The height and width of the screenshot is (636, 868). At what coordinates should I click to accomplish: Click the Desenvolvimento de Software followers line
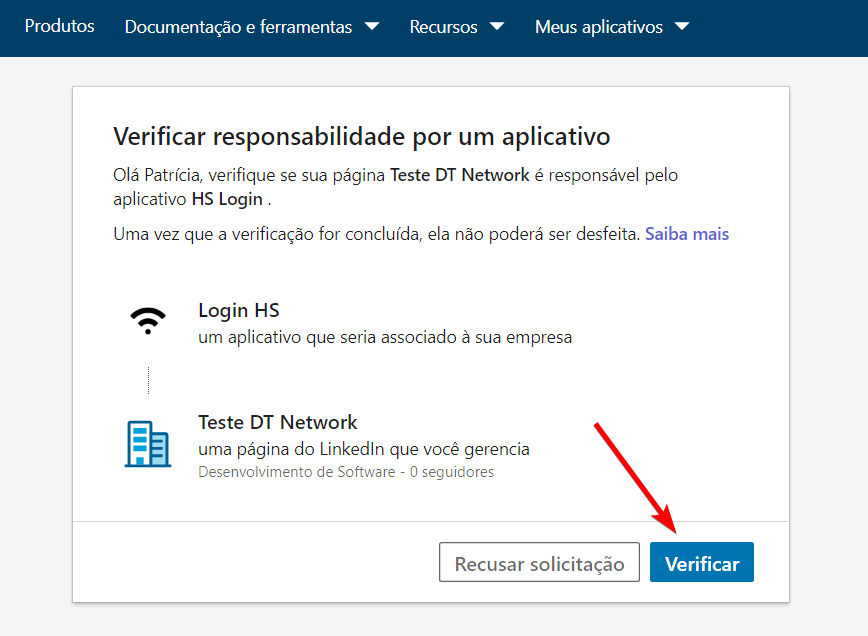tap(345, 472)
